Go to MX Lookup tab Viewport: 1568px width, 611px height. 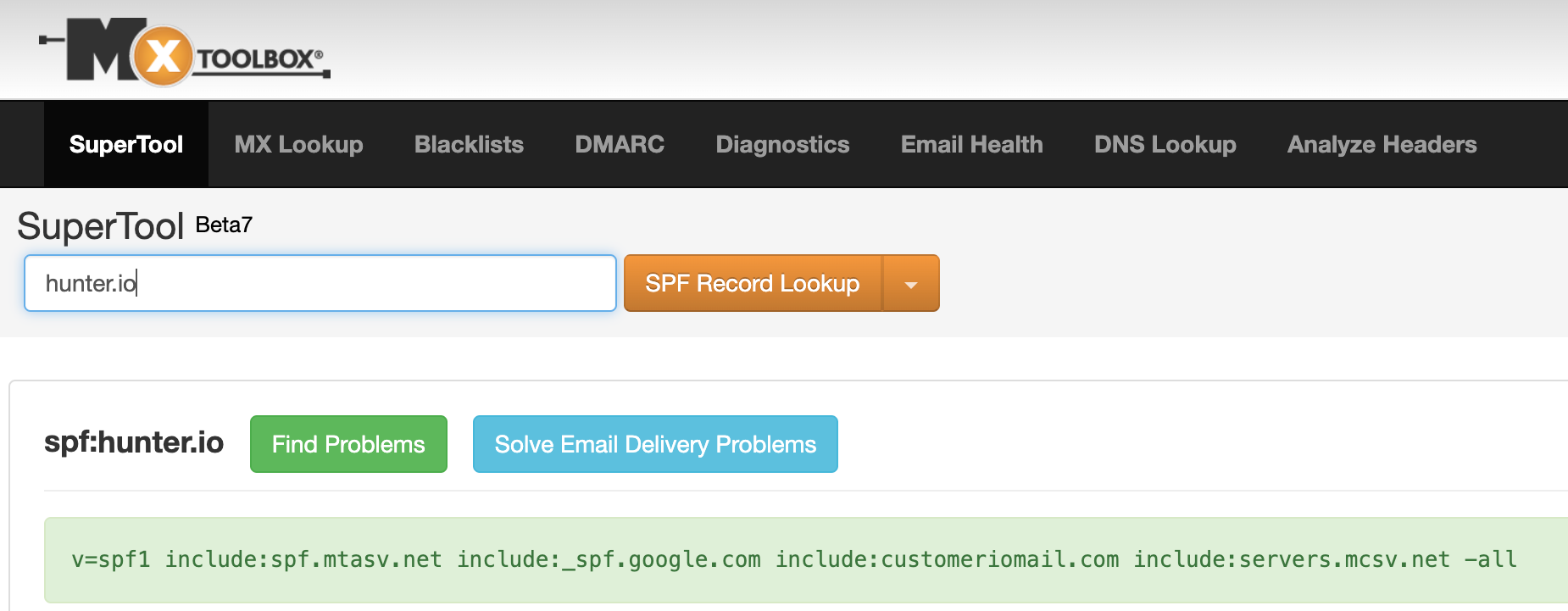pyautogui.click(x=298, y=144)
